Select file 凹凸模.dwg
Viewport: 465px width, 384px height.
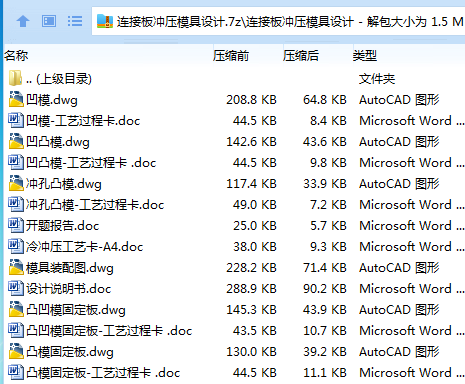(58, 142)
